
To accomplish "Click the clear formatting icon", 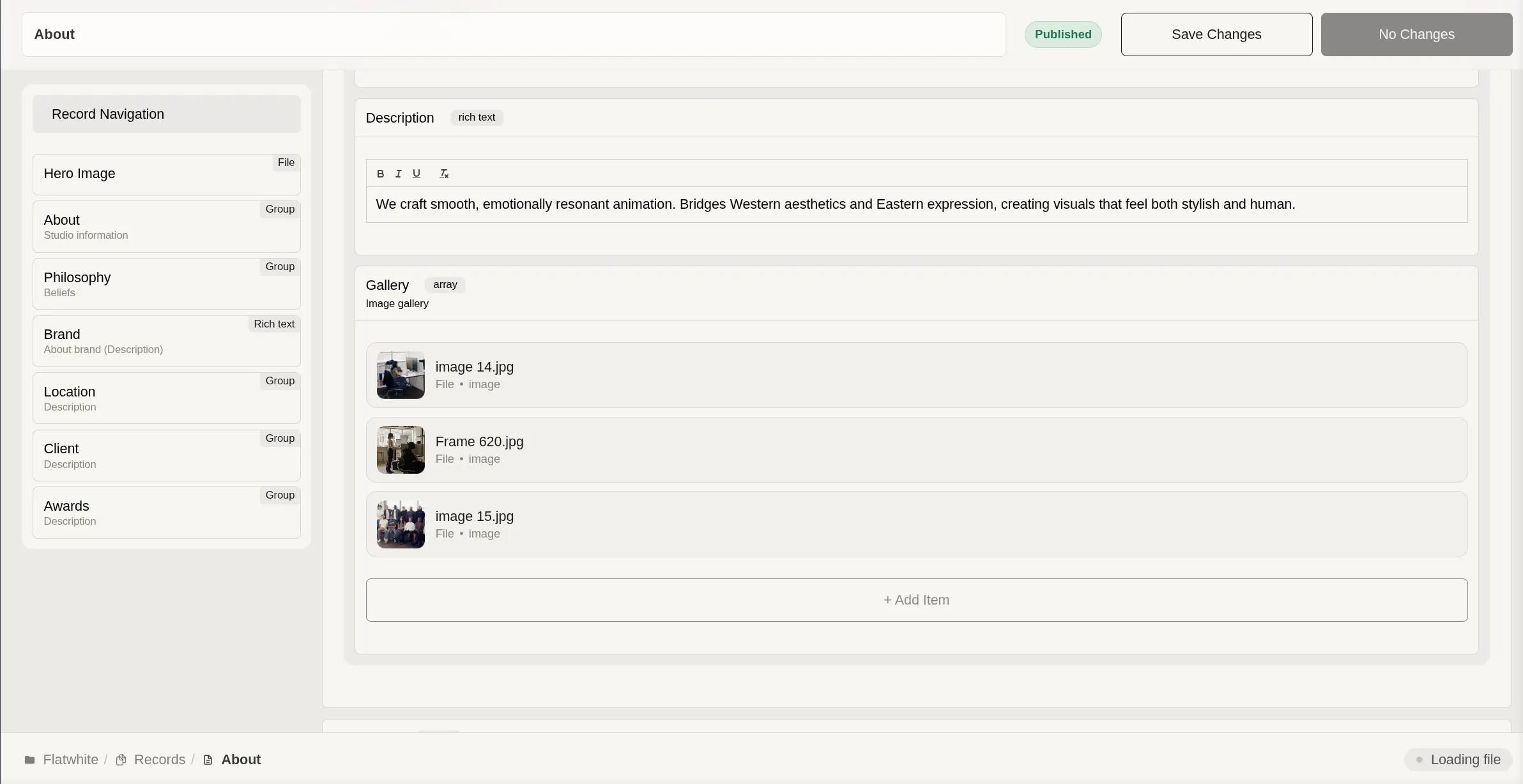I will (x=444, y=174).
